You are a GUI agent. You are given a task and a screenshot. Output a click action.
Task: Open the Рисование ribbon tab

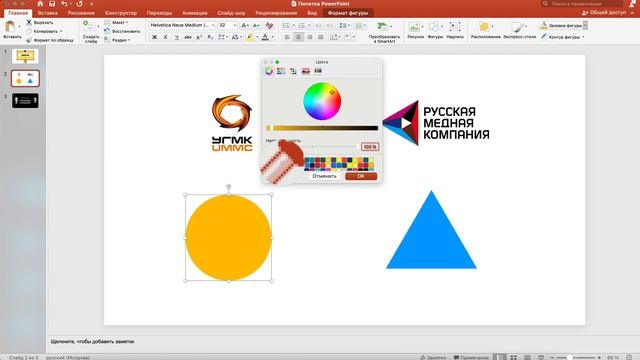81,13
